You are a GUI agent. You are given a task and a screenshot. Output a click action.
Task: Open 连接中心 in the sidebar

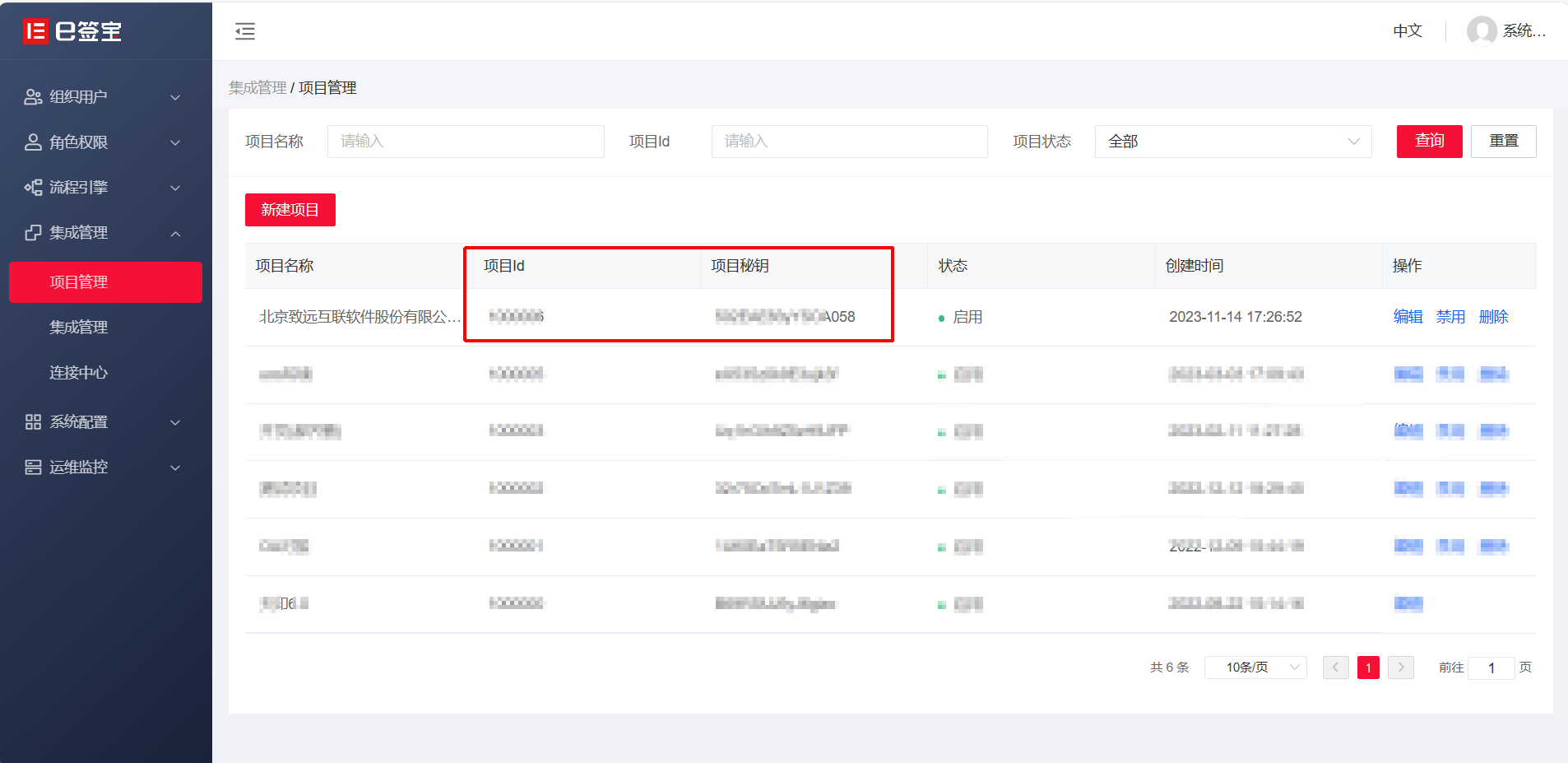coord(78,373)
